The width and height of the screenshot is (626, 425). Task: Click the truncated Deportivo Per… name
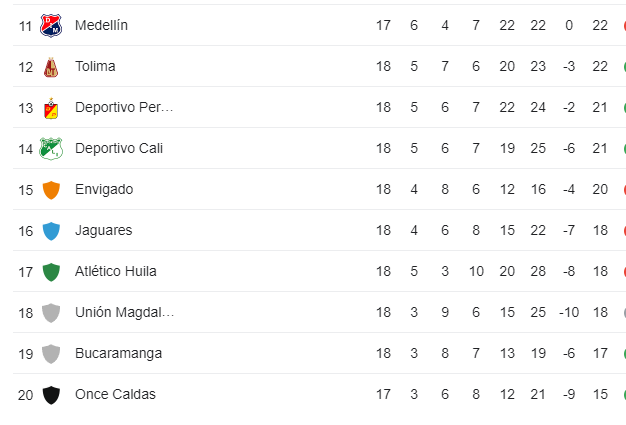click(x=124, y=107)
